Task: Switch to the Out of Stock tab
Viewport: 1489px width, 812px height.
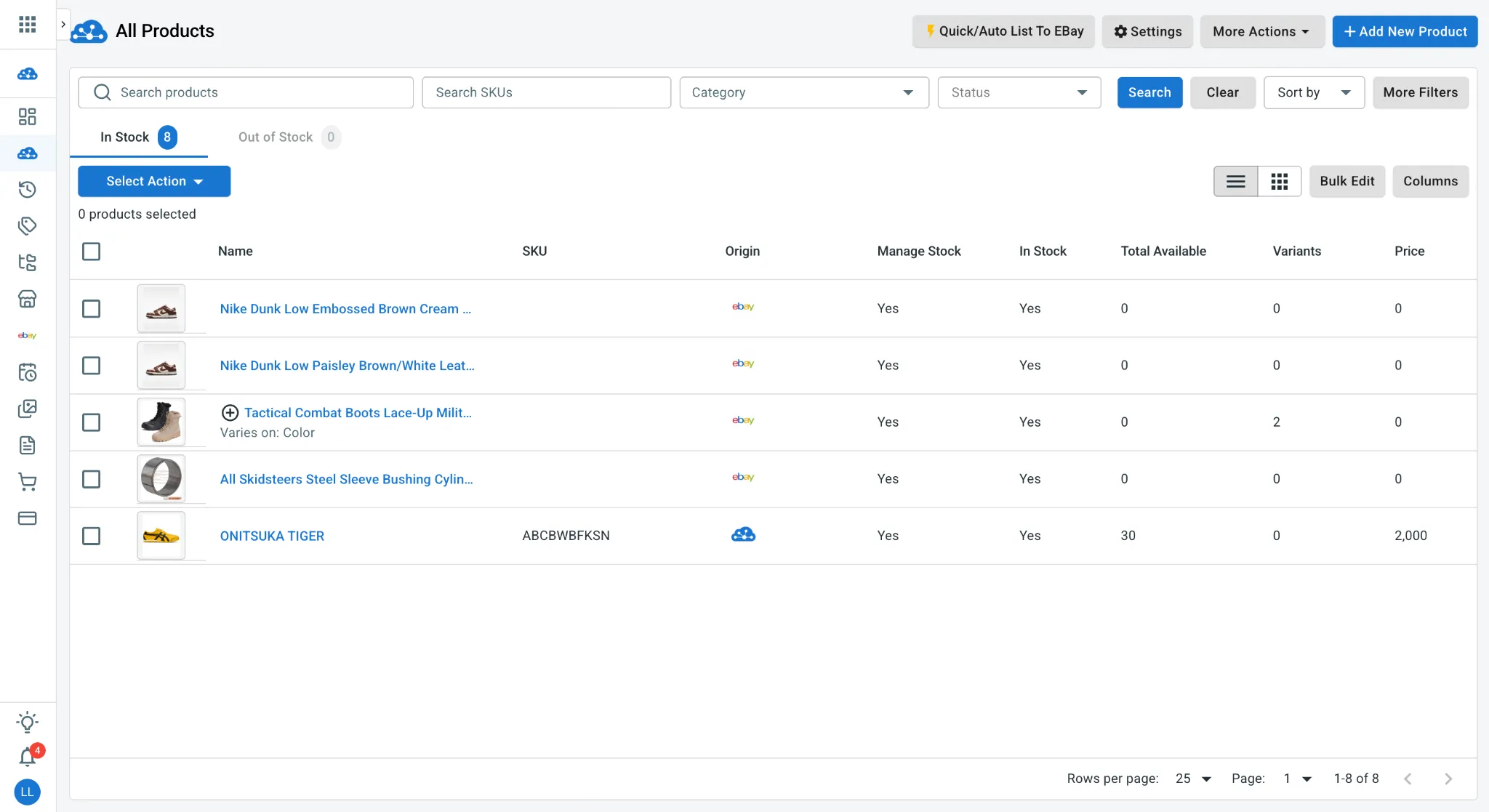Action: coord(289,137)
